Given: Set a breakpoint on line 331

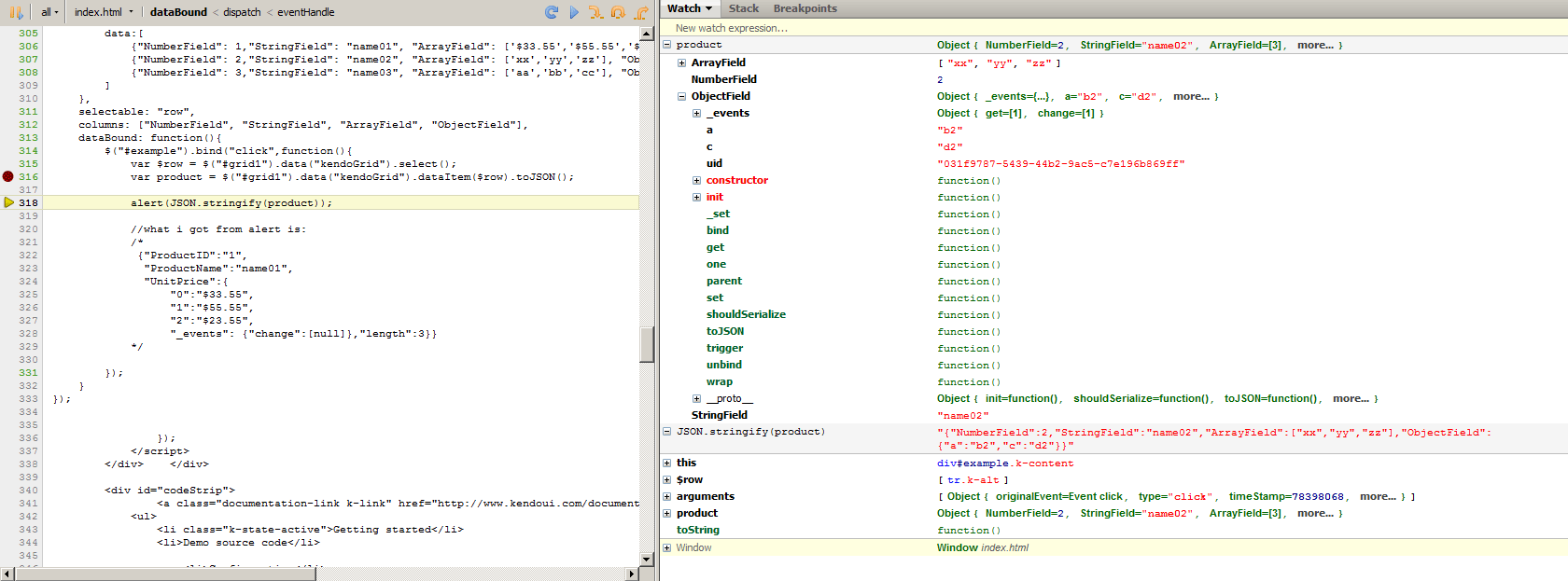Looking at the screenshot, I should point(8,372).
